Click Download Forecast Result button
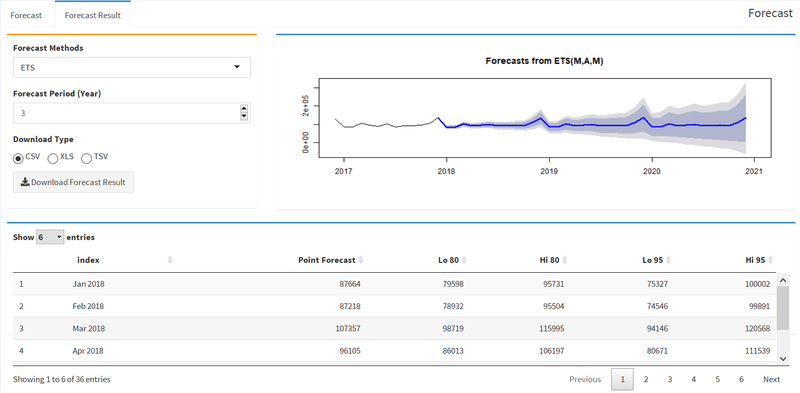The image size is (800, 393). tap(73, 182)
